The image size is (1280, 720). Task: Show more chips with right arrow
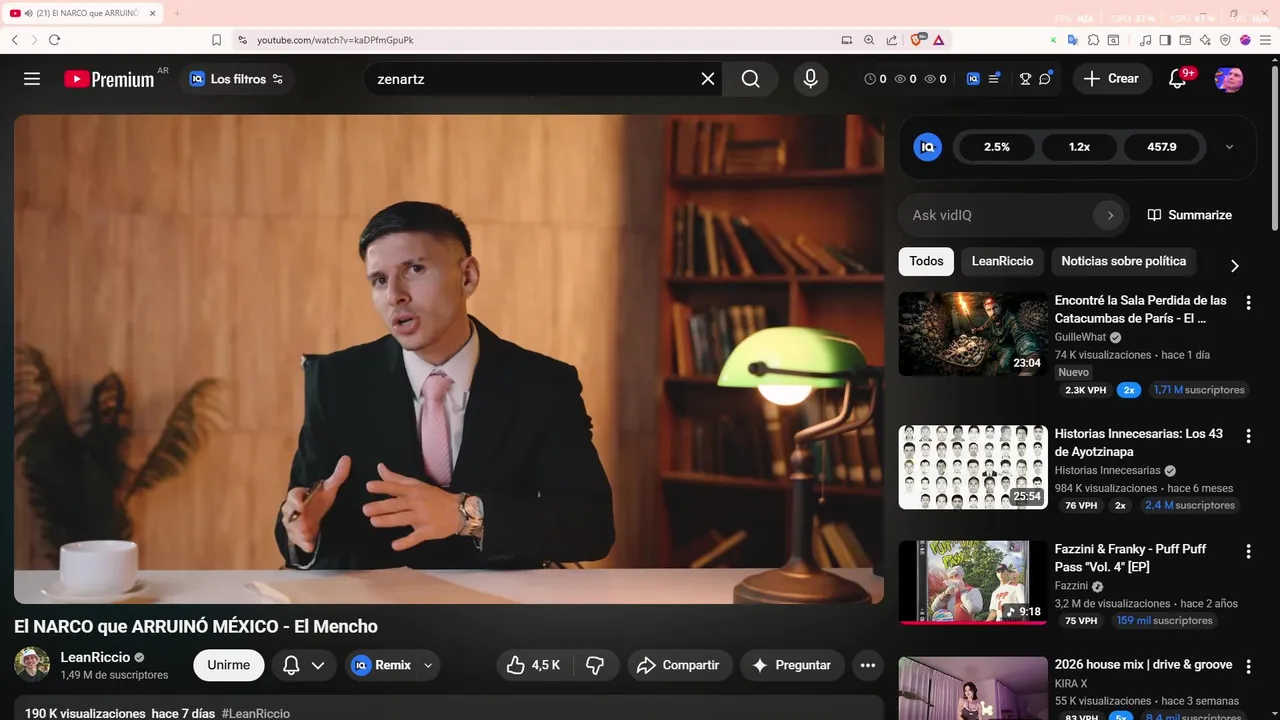[x=1234, y=265]
